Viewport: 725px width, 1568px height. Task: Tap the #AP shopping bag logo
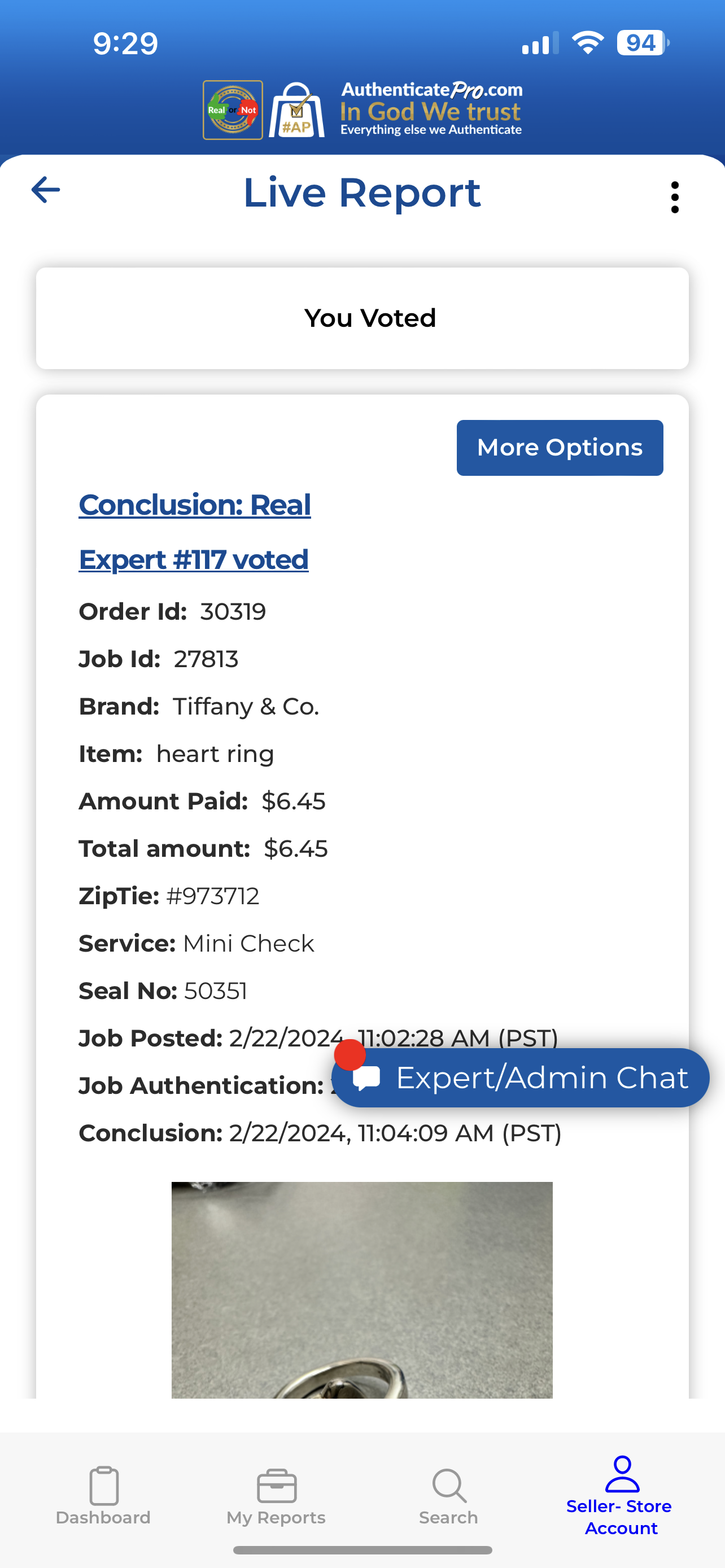click(296, 110)
